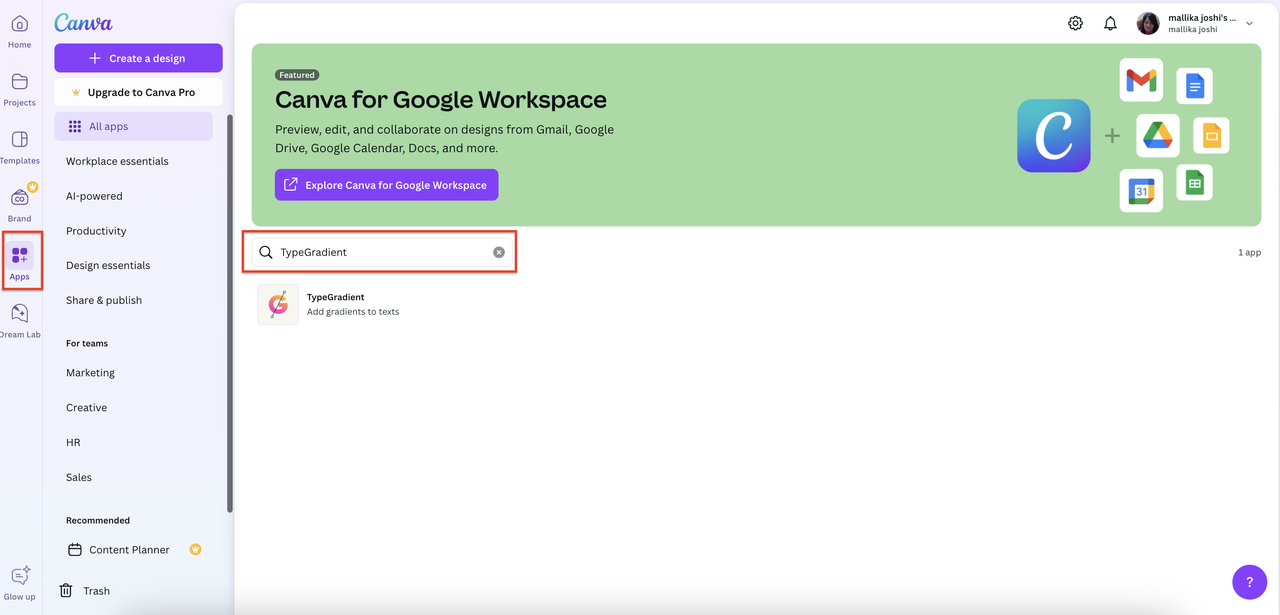
Task: Clear the TypeGradient search text
Action: click(x=499, y=252)
